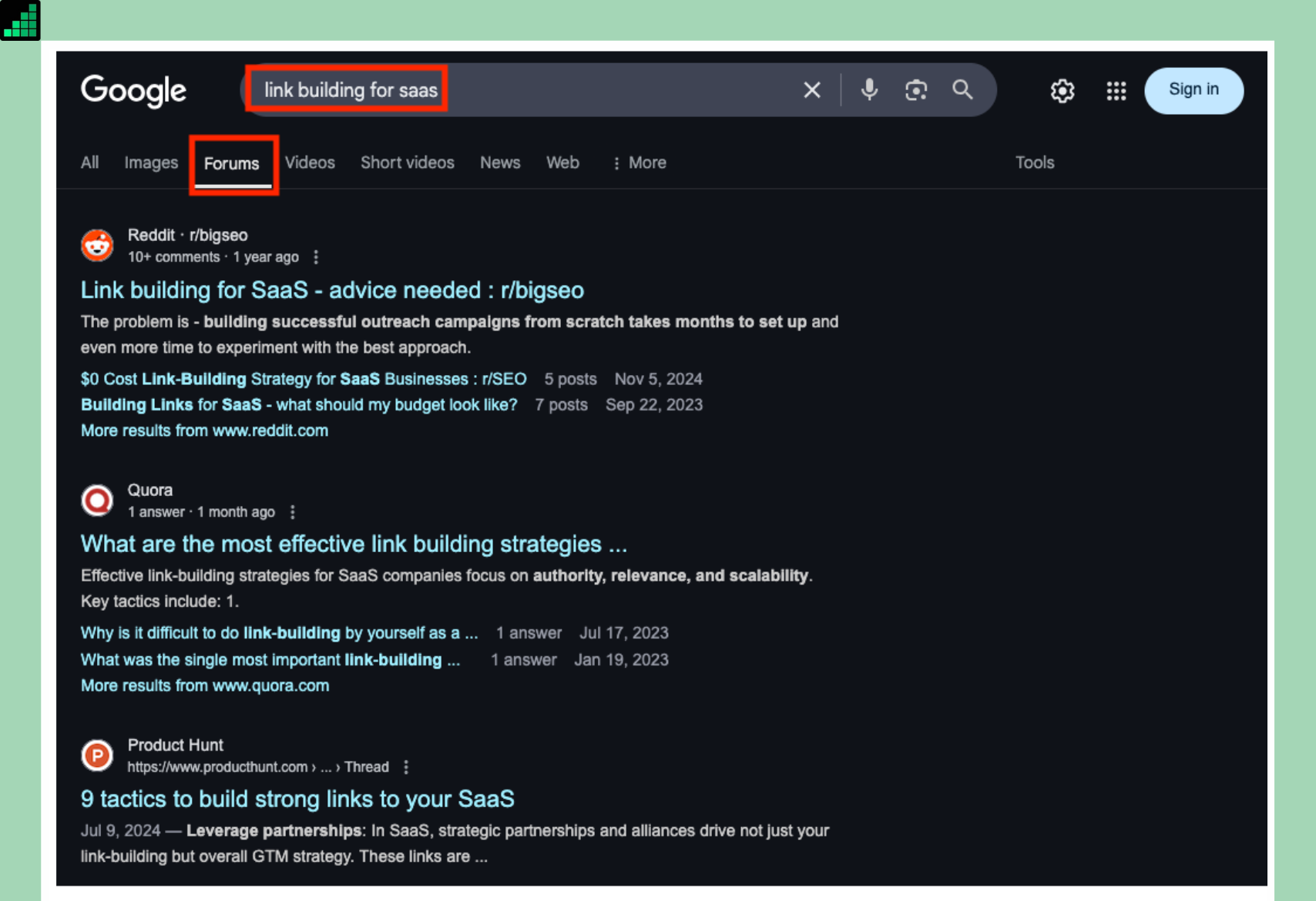Viewport: 1316px width, 901px height.
Task: Click 'More results from www.quora.com'
Action: 205,685
